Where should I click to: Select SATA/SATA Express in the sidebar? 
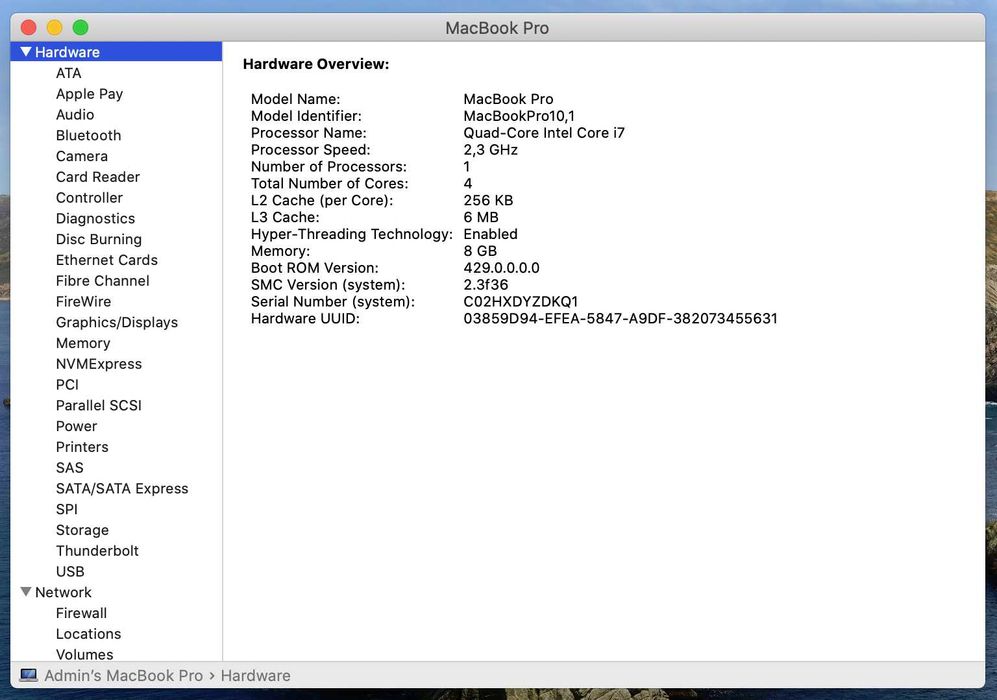click(x=122, y=488)
